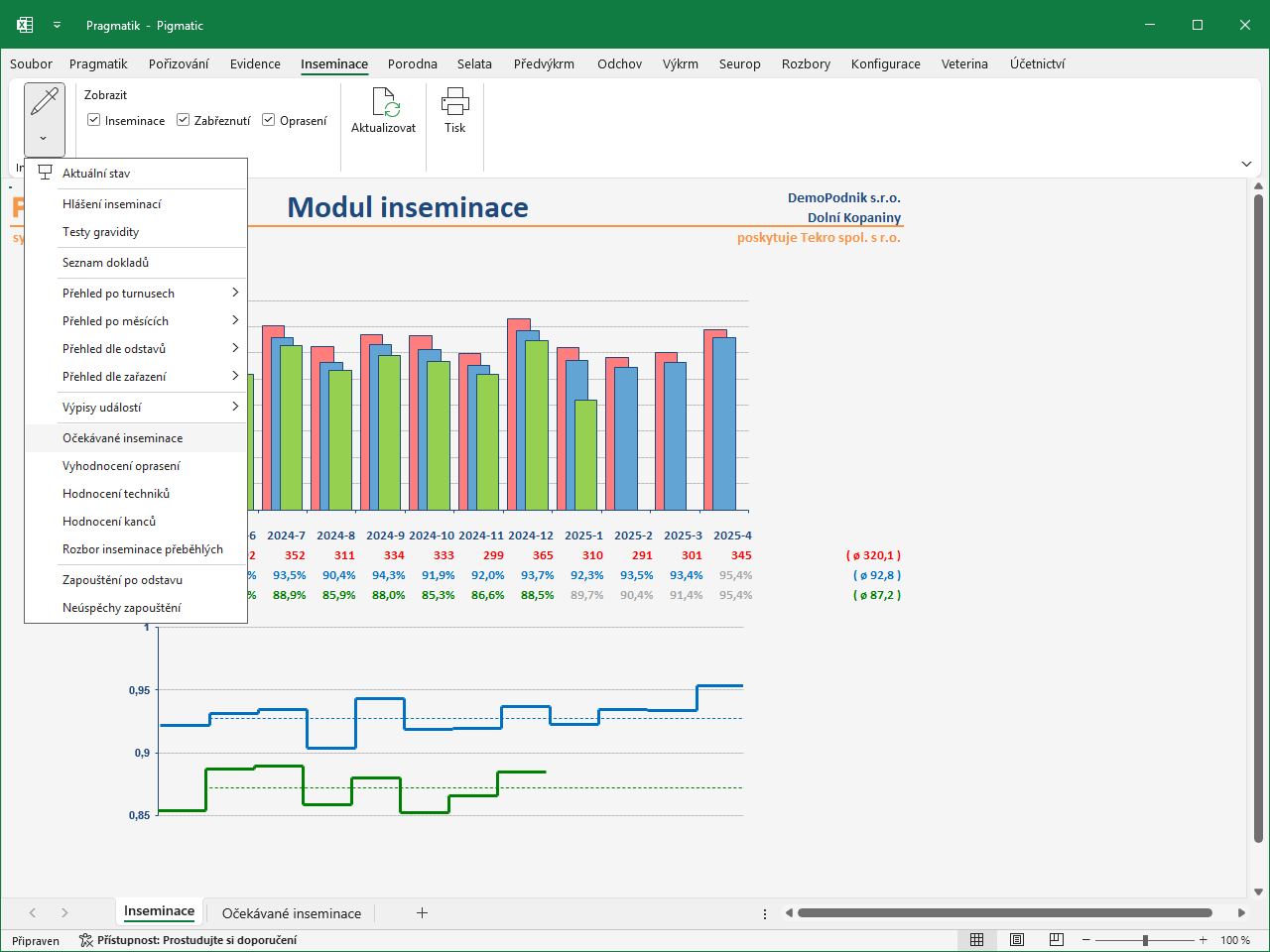Open accessibility status: Prostudujte si doporučení

tap(188, 940)
